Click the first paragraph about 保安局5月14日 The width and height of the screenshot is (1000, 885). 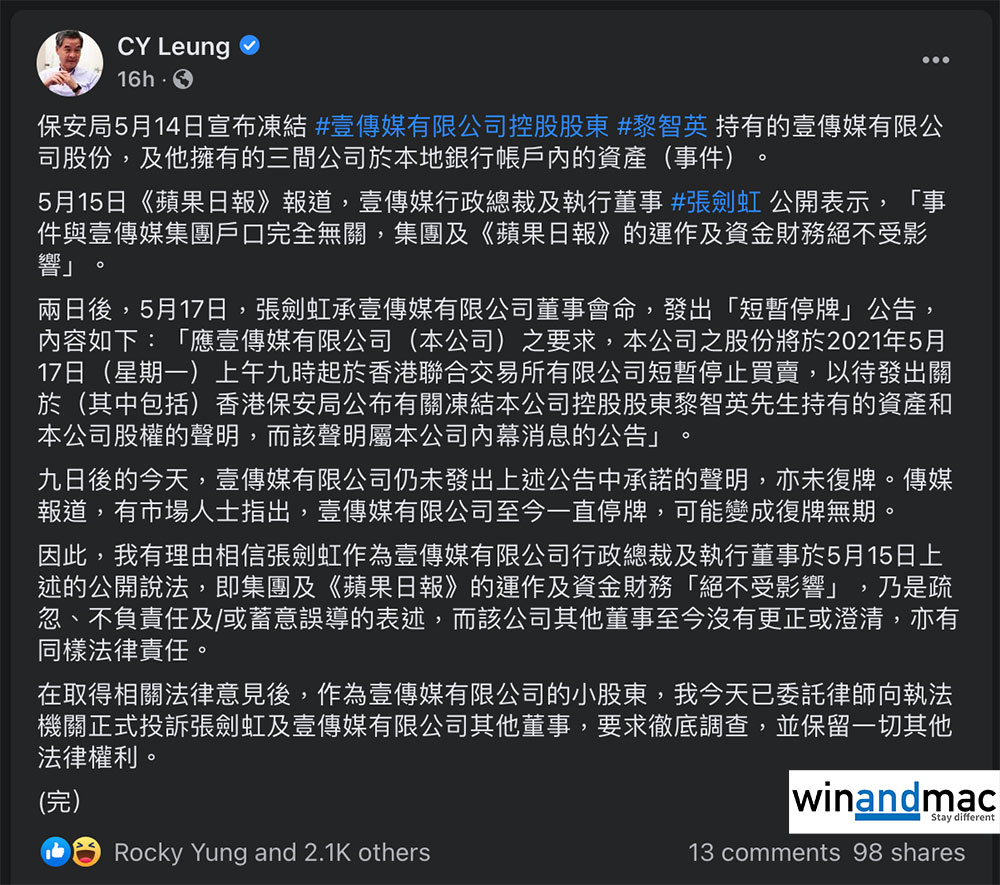coord(490,142)
